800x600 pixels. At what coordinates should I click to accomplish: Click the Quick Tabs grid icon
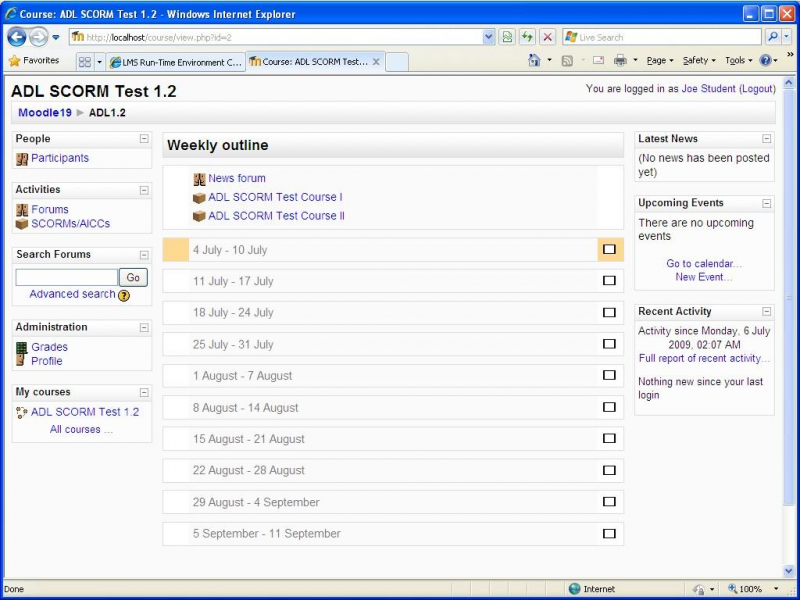85,62
